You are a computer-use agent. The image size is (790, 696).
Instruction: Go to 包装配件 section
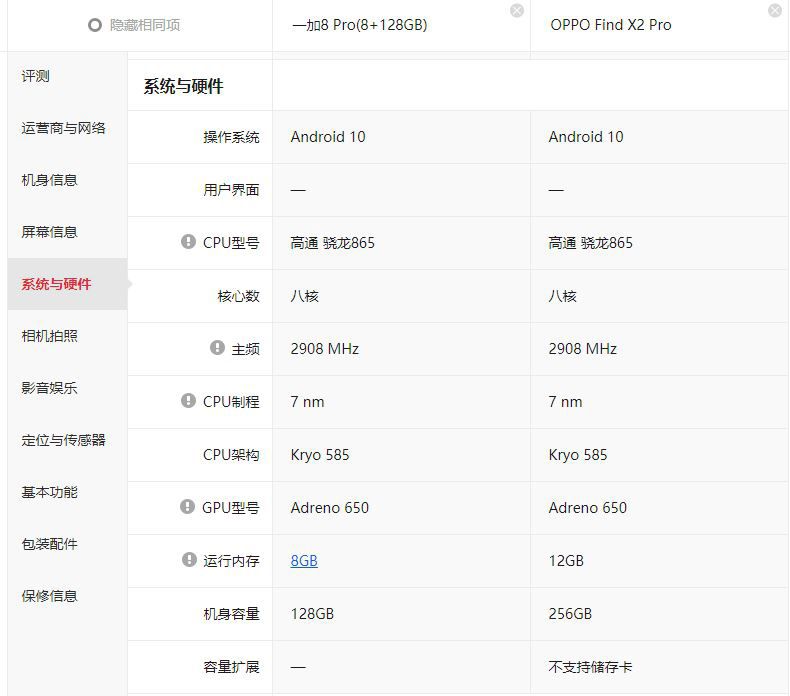pyautogui.click(x=50, y=544)
